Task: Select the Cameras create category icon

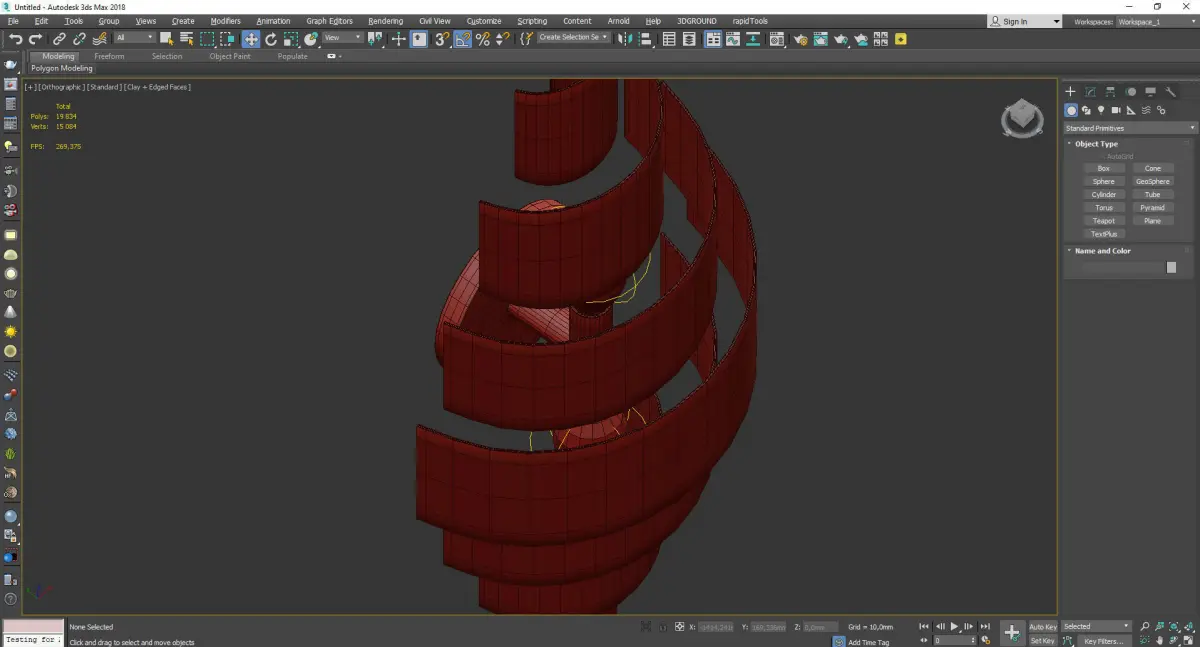Action: pos(1116,110)
